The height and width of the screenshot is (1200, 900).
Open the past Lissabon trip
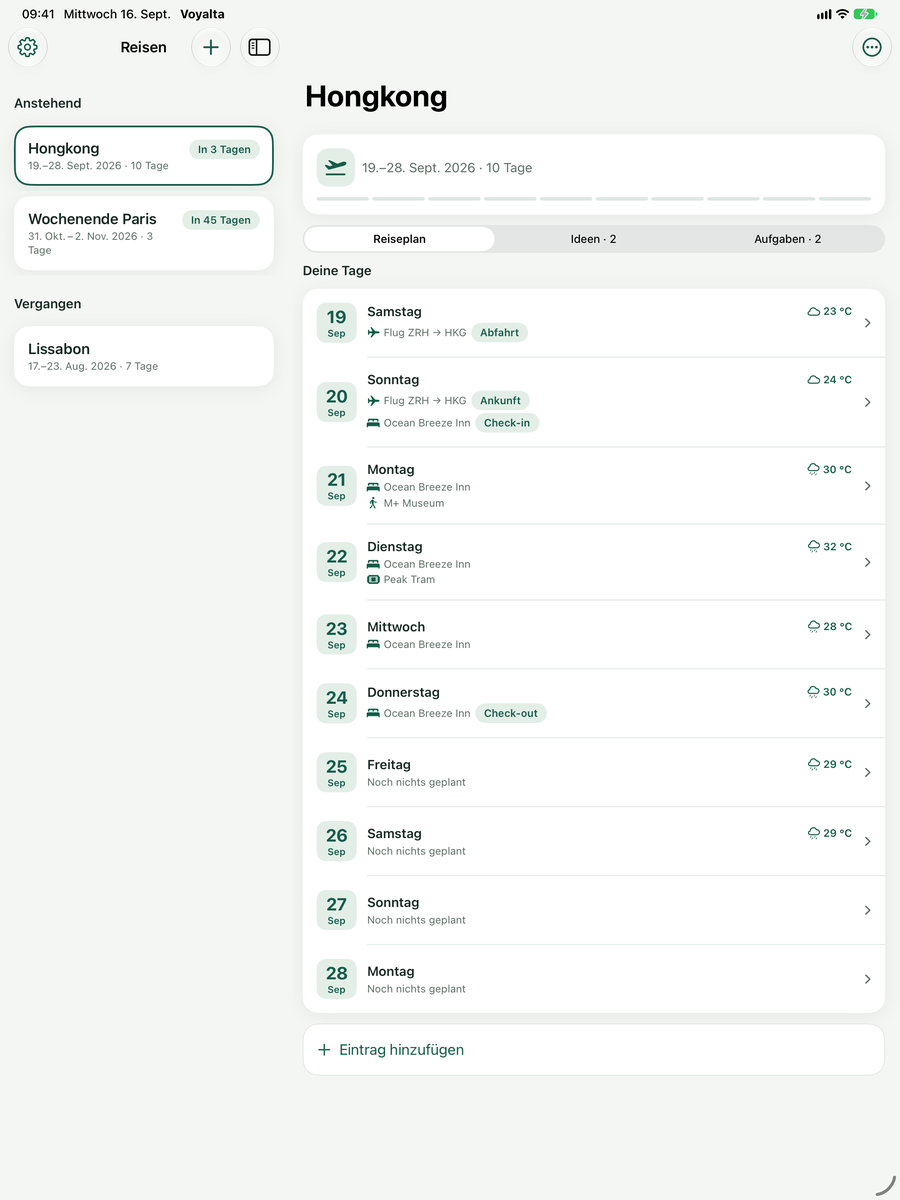click(x=144, y=356)
